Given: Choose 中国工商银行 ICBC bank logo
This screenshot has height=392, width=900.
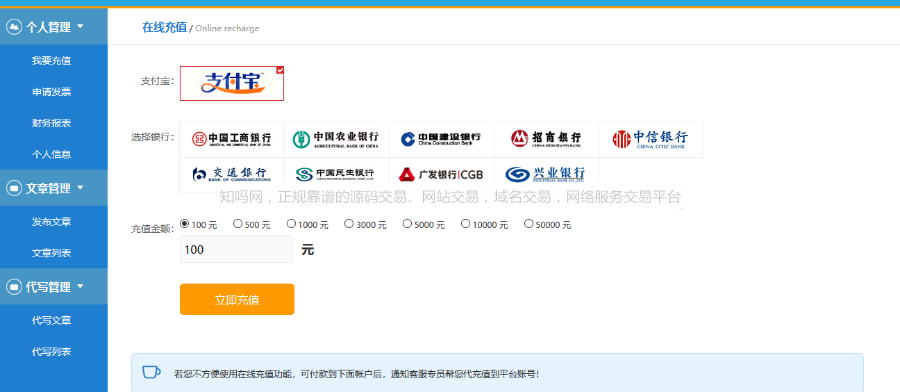Looking at the screenshot, I should (x=232, y=139).
